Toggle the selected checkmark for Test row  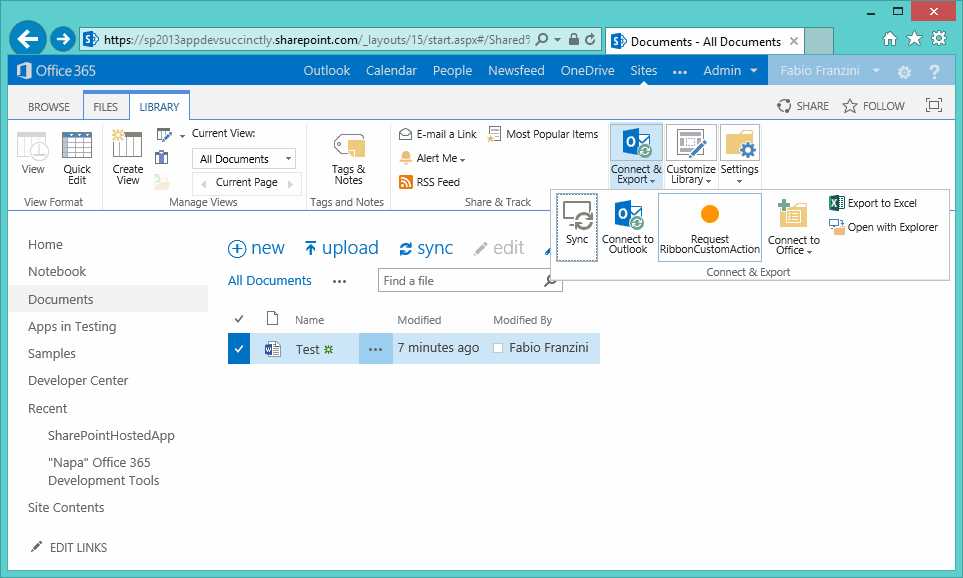(238, 348)
